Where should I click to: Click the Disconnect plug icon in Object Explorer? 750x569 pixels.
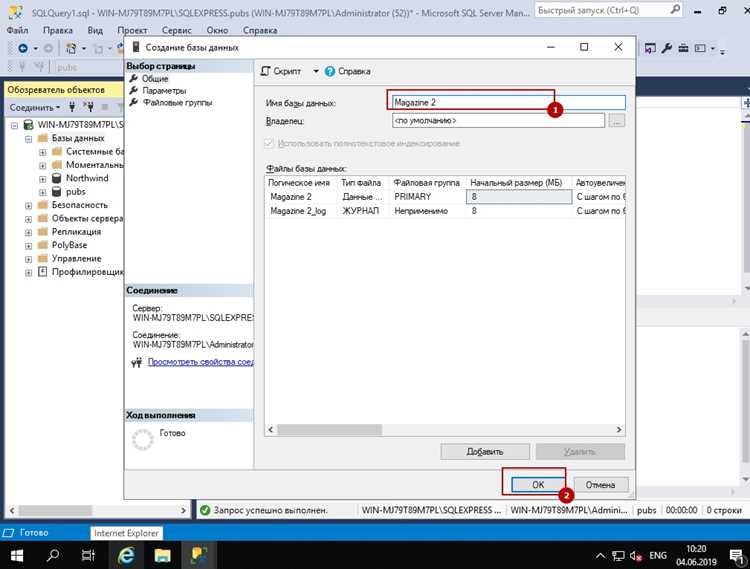coord(88,107)
